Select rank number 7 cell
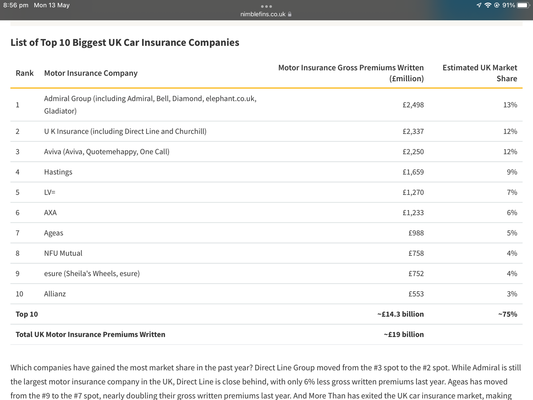533x400 pixels. pyautogui.click(x=17, y=233)
